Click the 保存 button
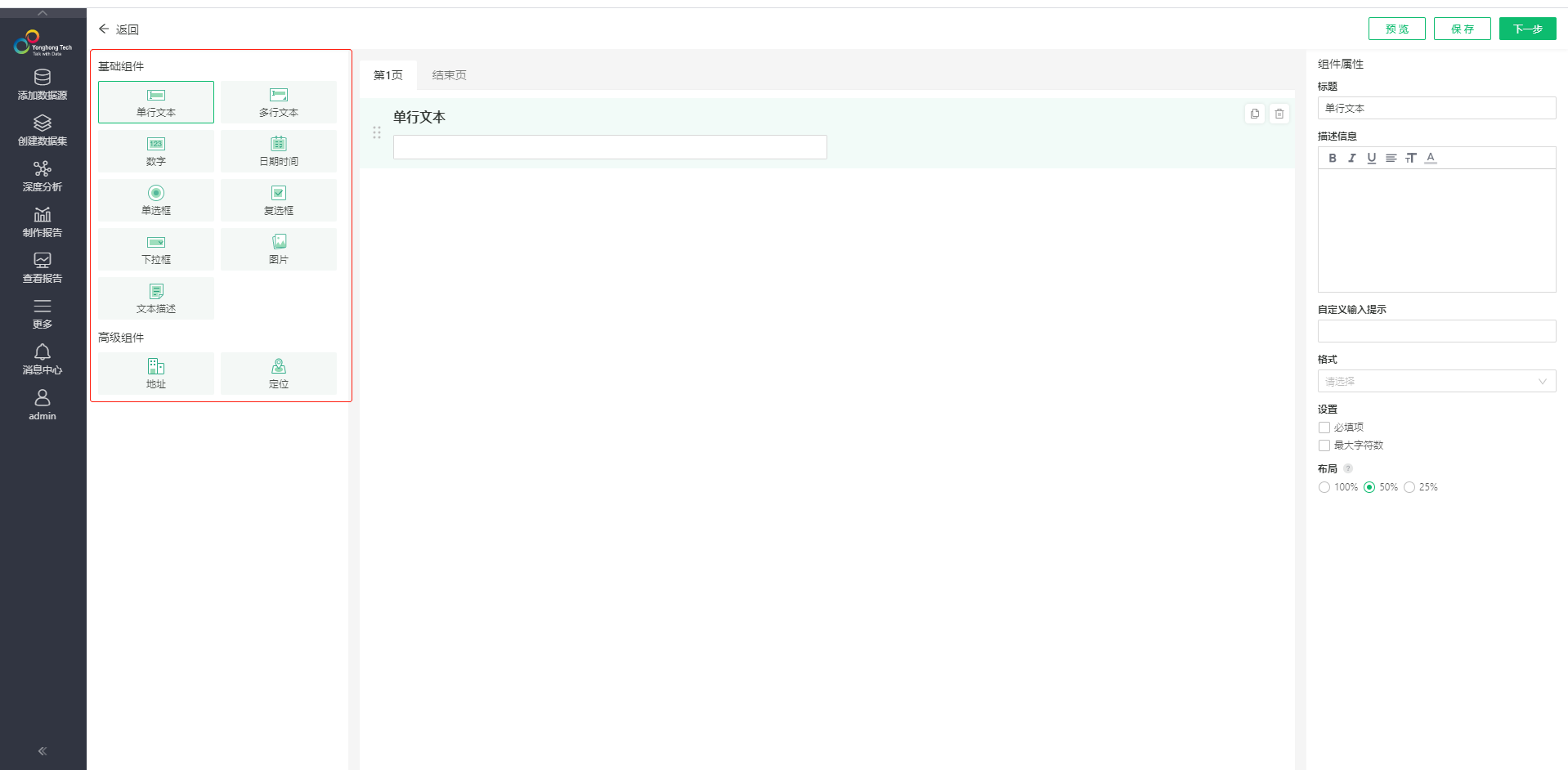 point(1463,29)
